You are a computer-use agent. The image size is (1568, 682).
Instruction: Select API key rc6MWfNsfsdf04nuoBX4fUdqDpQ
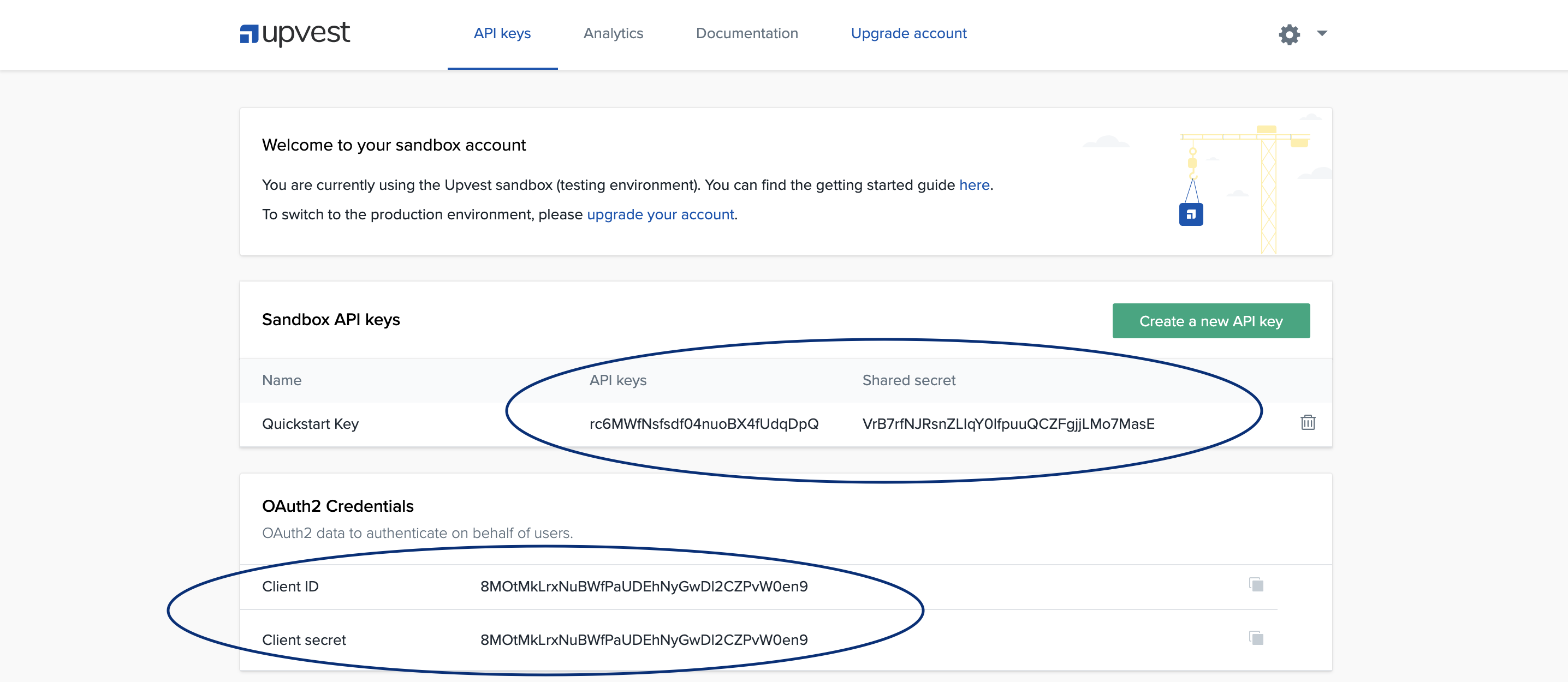[x=704, y=424]
